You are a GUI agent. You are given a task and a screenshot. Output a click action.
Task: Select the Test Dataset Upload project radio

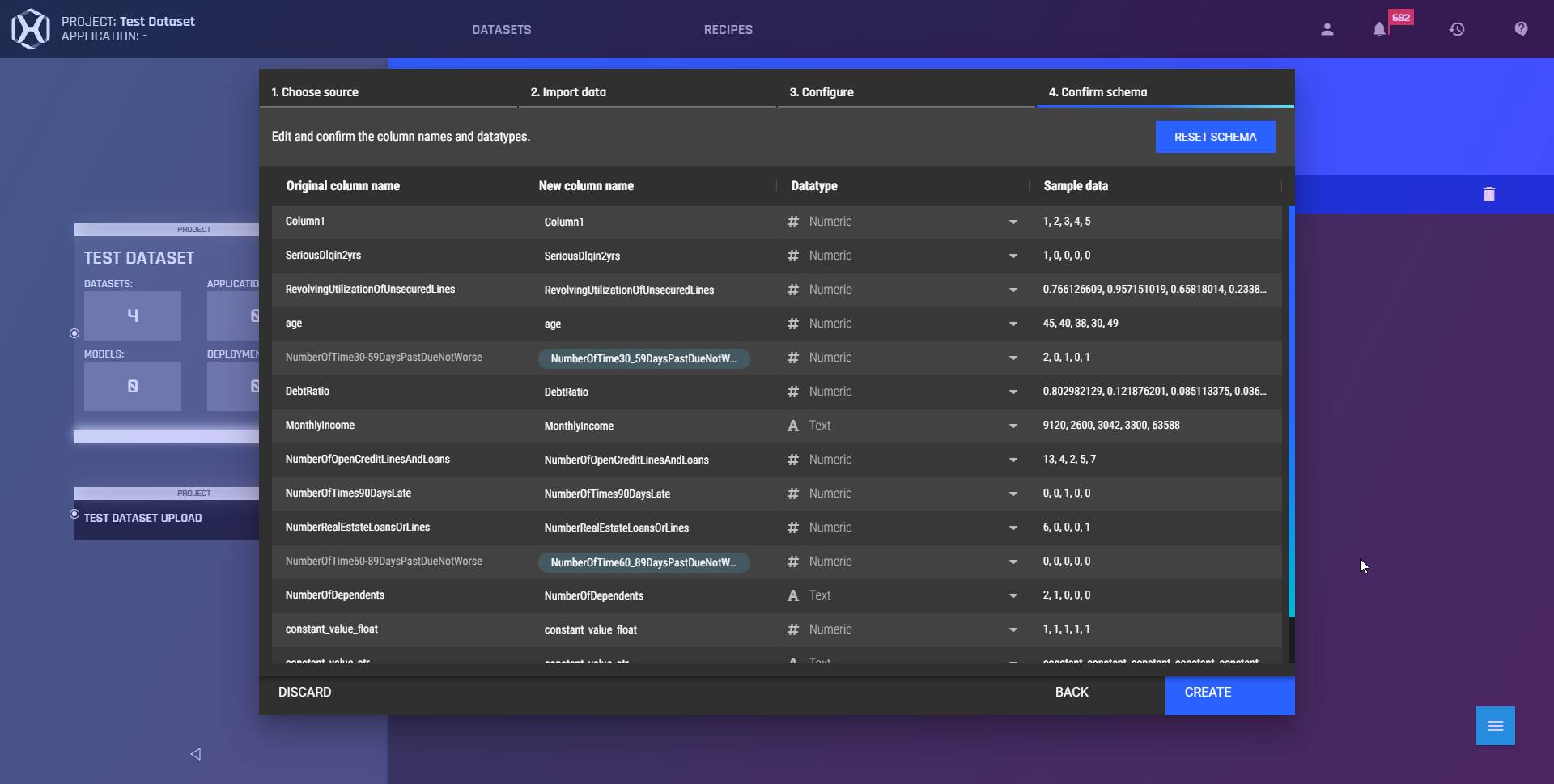(74, 514)
